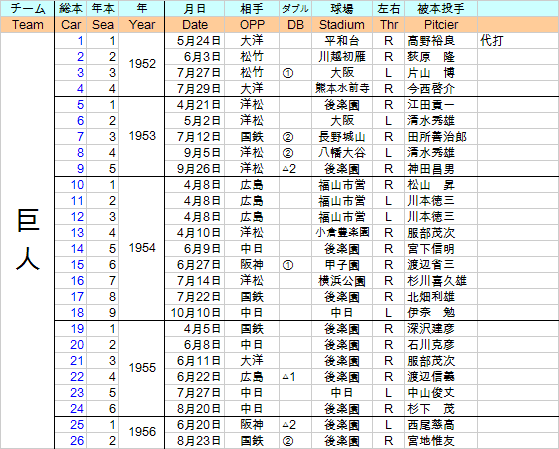The image size is (559, 449).
Task: Select date cell 7月12日
Action: 195,137
